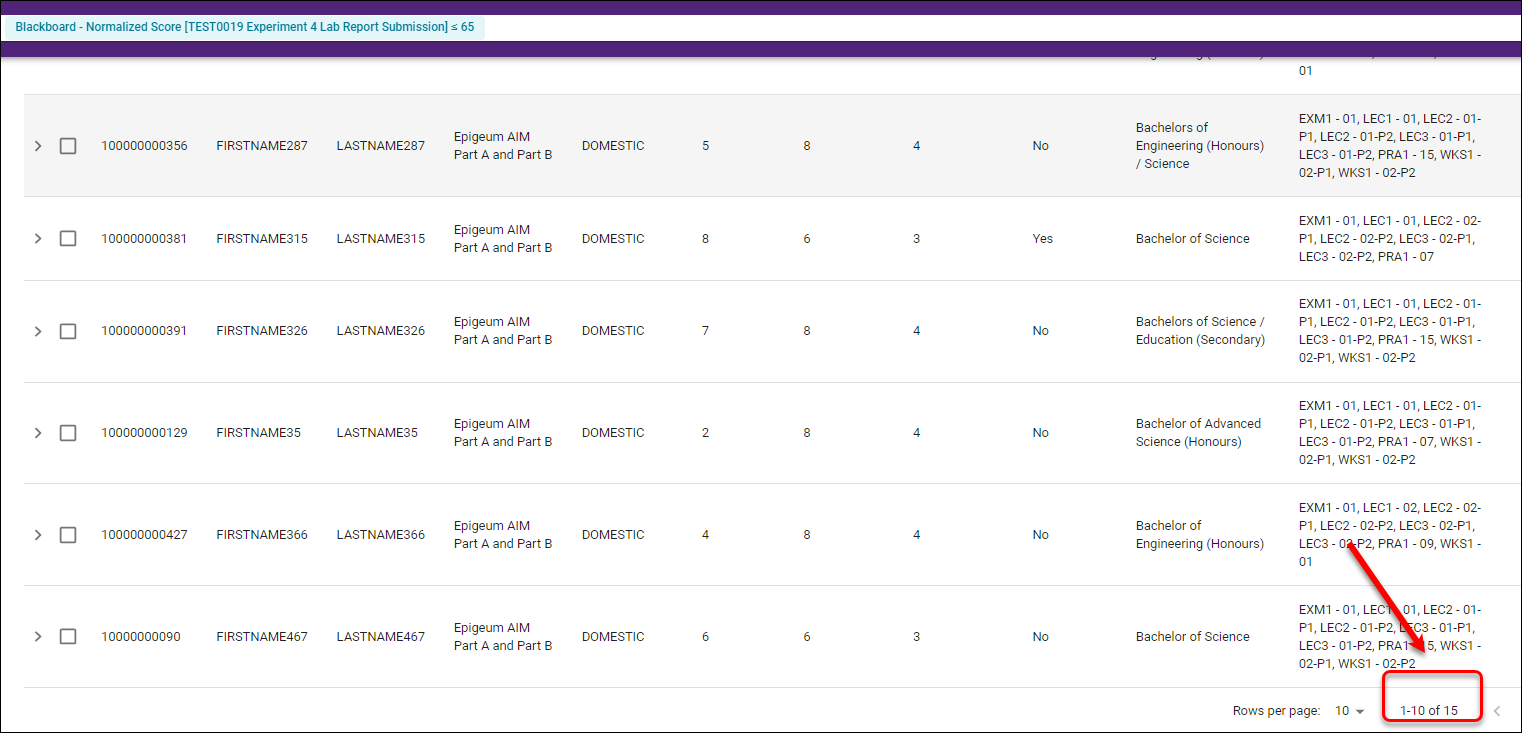This screenshot has height=733, width=1522.
Task: Select the surname LASTNAME35
Action: click(377, 433)
